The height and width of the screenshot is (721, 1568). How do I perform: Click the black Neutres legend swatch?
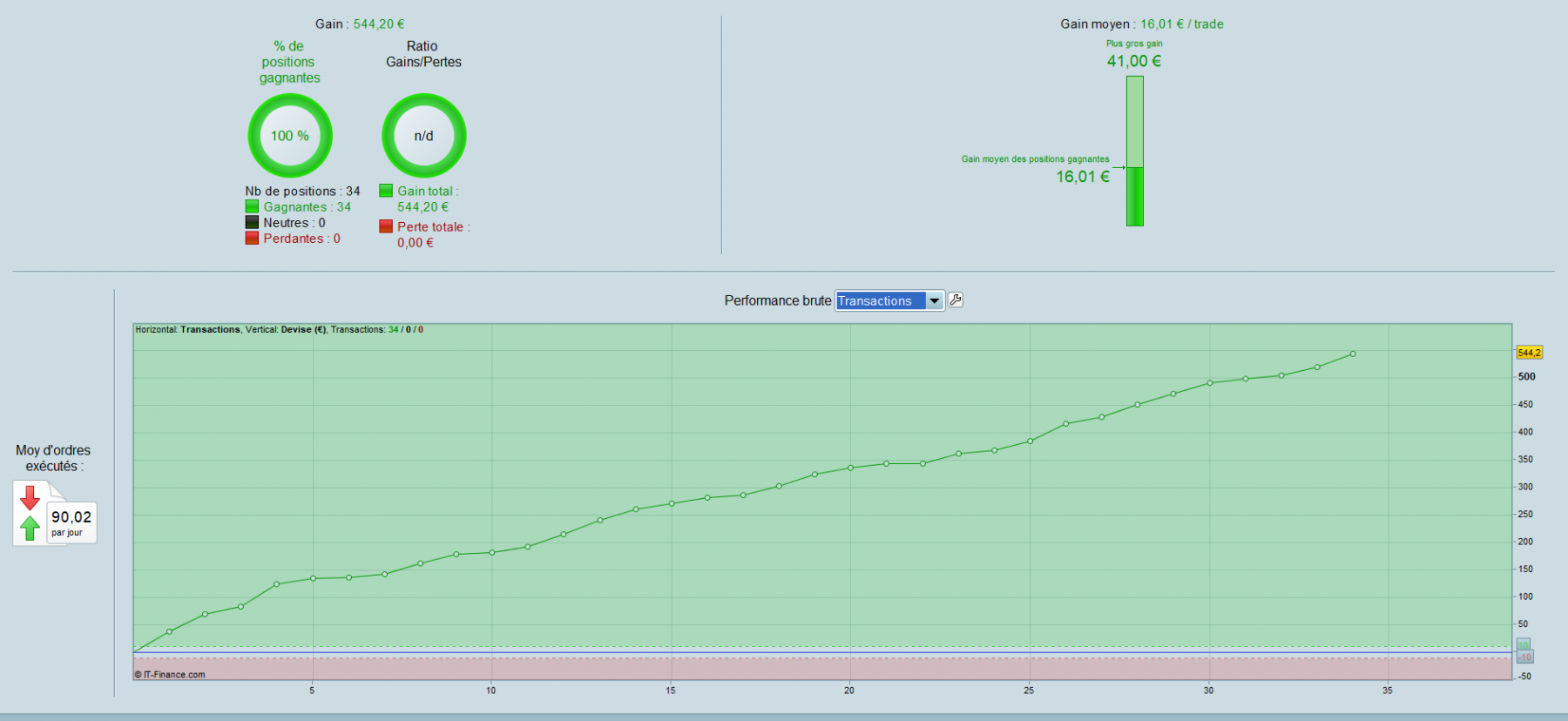coord(252,222)
